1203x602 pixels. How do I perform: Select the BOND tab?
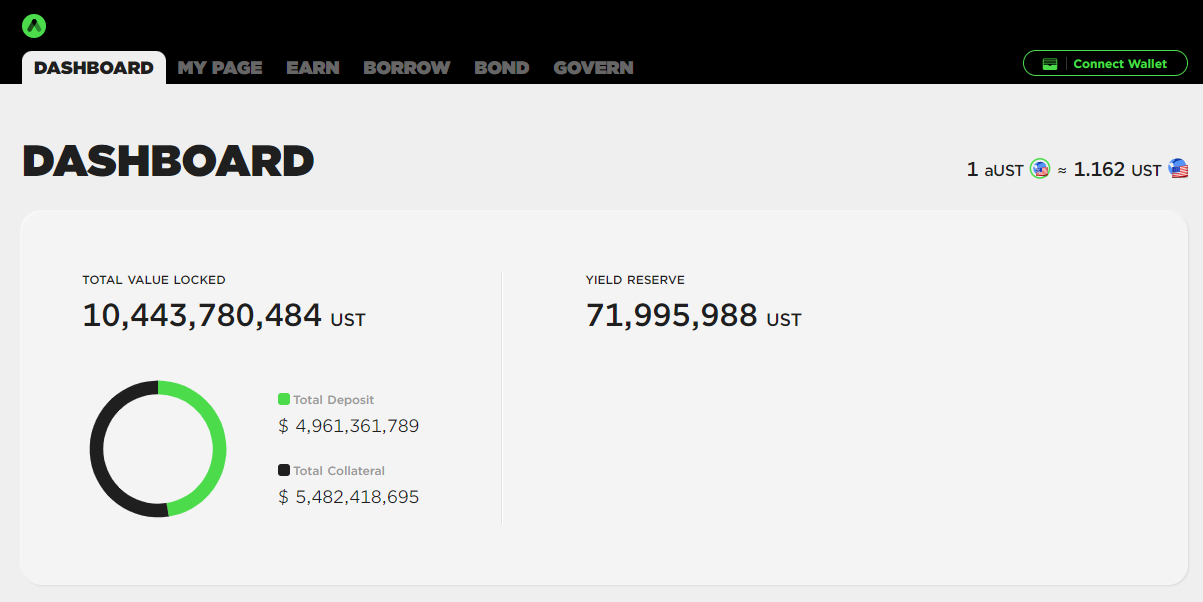click(x=502, y=68)
